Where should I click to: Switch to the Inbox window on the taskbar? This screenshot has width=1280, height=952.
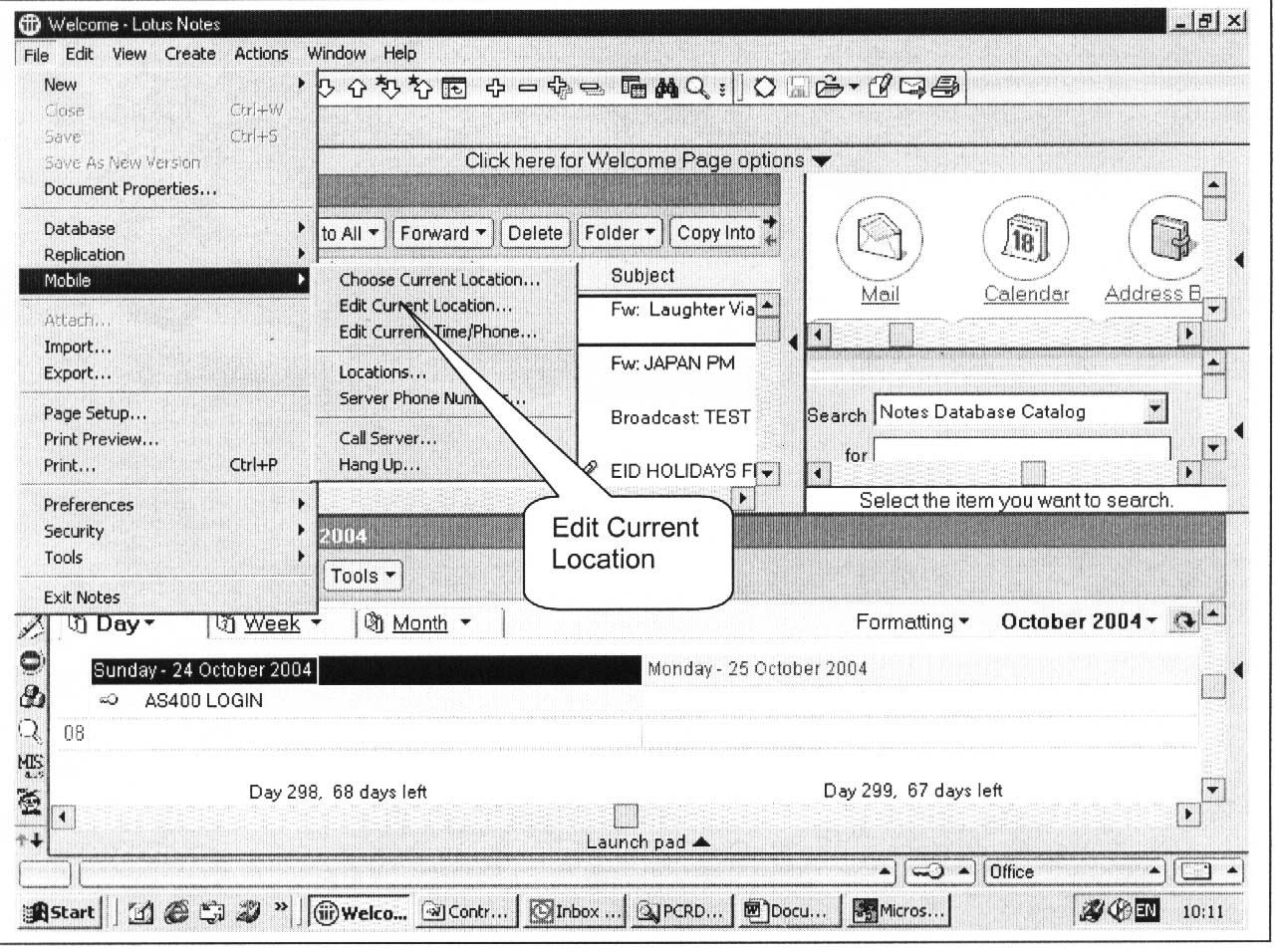coord(575,909)
